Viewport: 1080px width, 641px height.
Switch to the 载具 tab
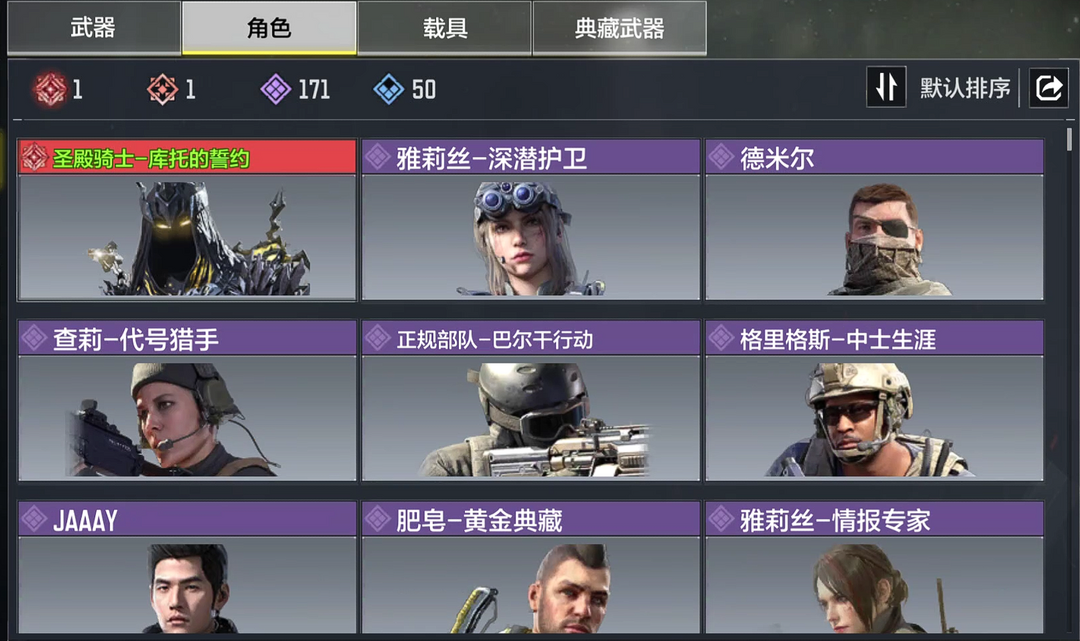pos(445,28)
